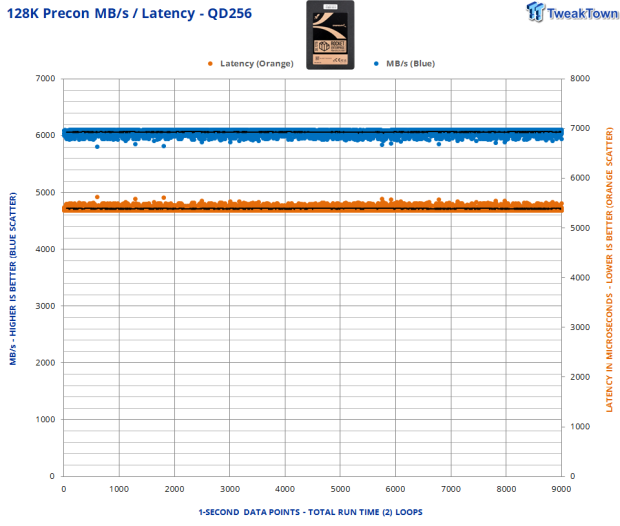The width and height of the screenshot is (620, 526).
Task: Select the 'MB/s (Blue)' legend label
Action: click(x=410, y=64)
